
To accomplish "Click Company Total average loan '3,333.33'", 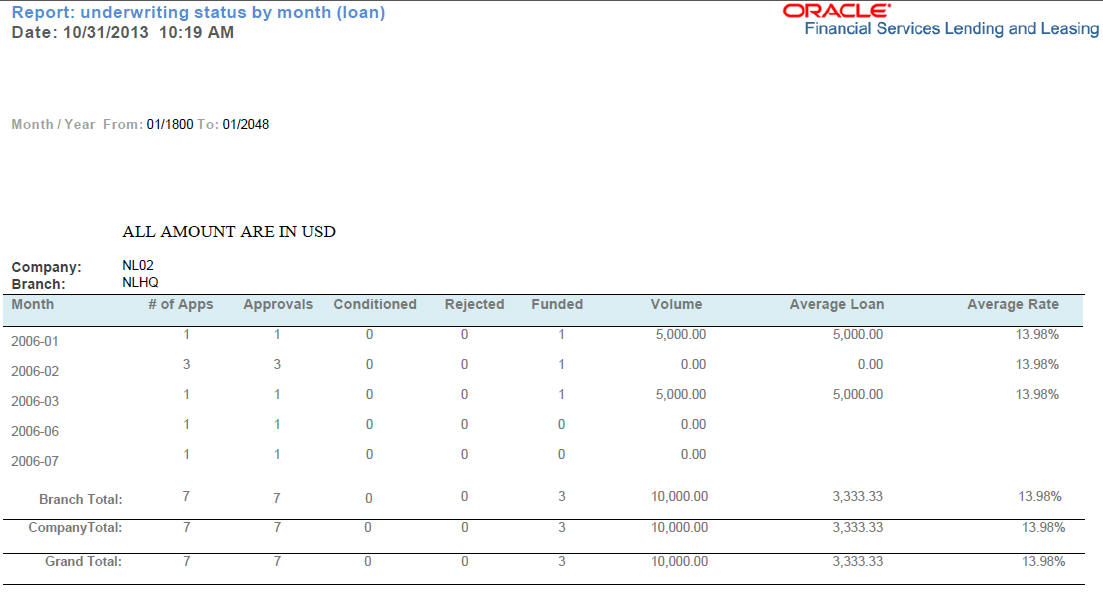I will (x=857, y=527).
